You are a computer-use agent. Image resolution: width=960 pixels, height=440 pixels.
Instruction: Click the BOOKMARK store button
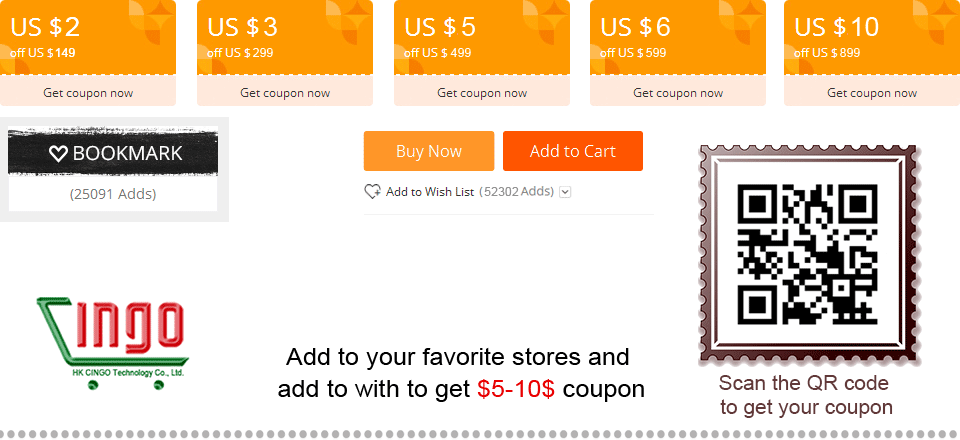113,152
